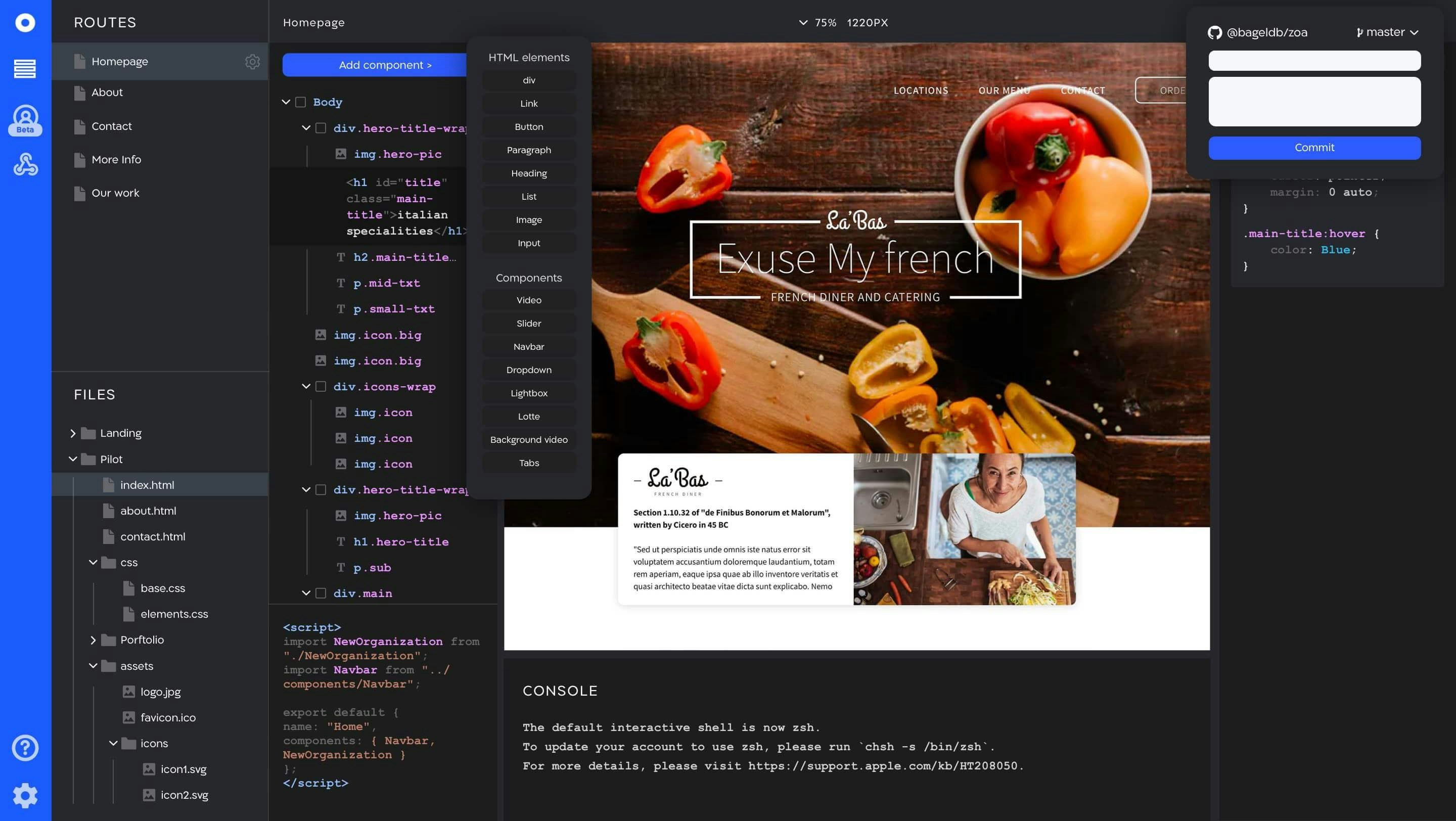Check the Body element checkbox
Screen dimensions: 1456x821
click(x=301, y=102)
